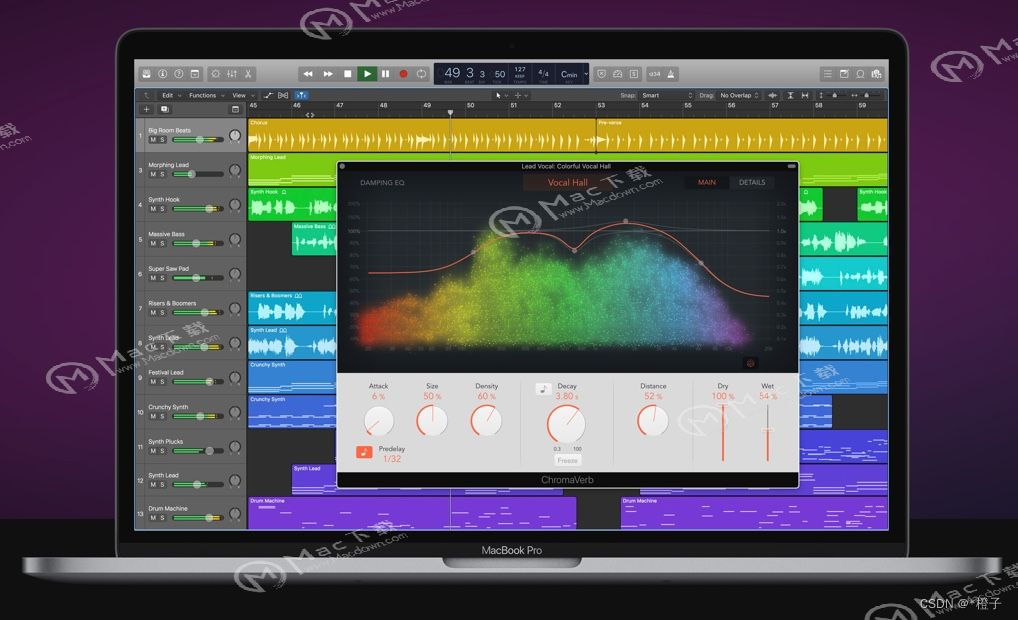Viewport: 1018px width, 620px height.
Task: Adjust the Super Saw Pad volume fader
Action: point(198,278)
